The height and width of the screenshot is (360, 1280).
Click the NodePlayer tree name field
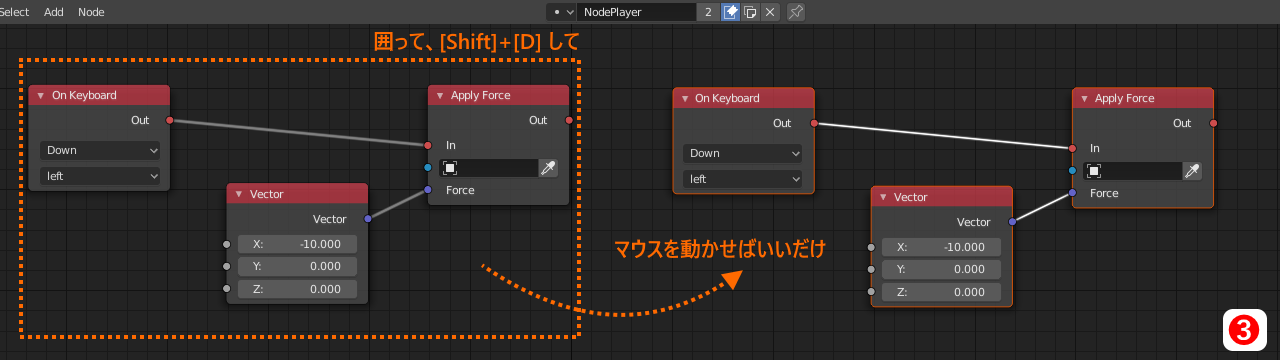point(637,12)
